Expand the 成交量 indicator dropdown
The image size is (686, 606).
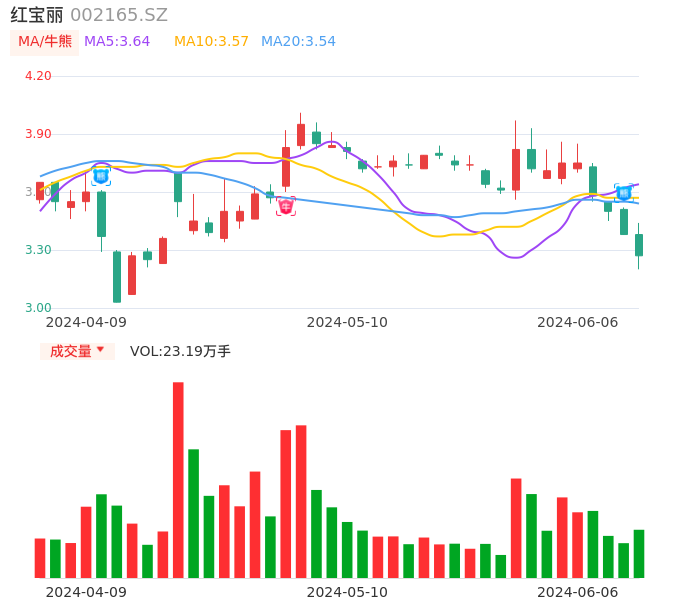pos(77,351)
